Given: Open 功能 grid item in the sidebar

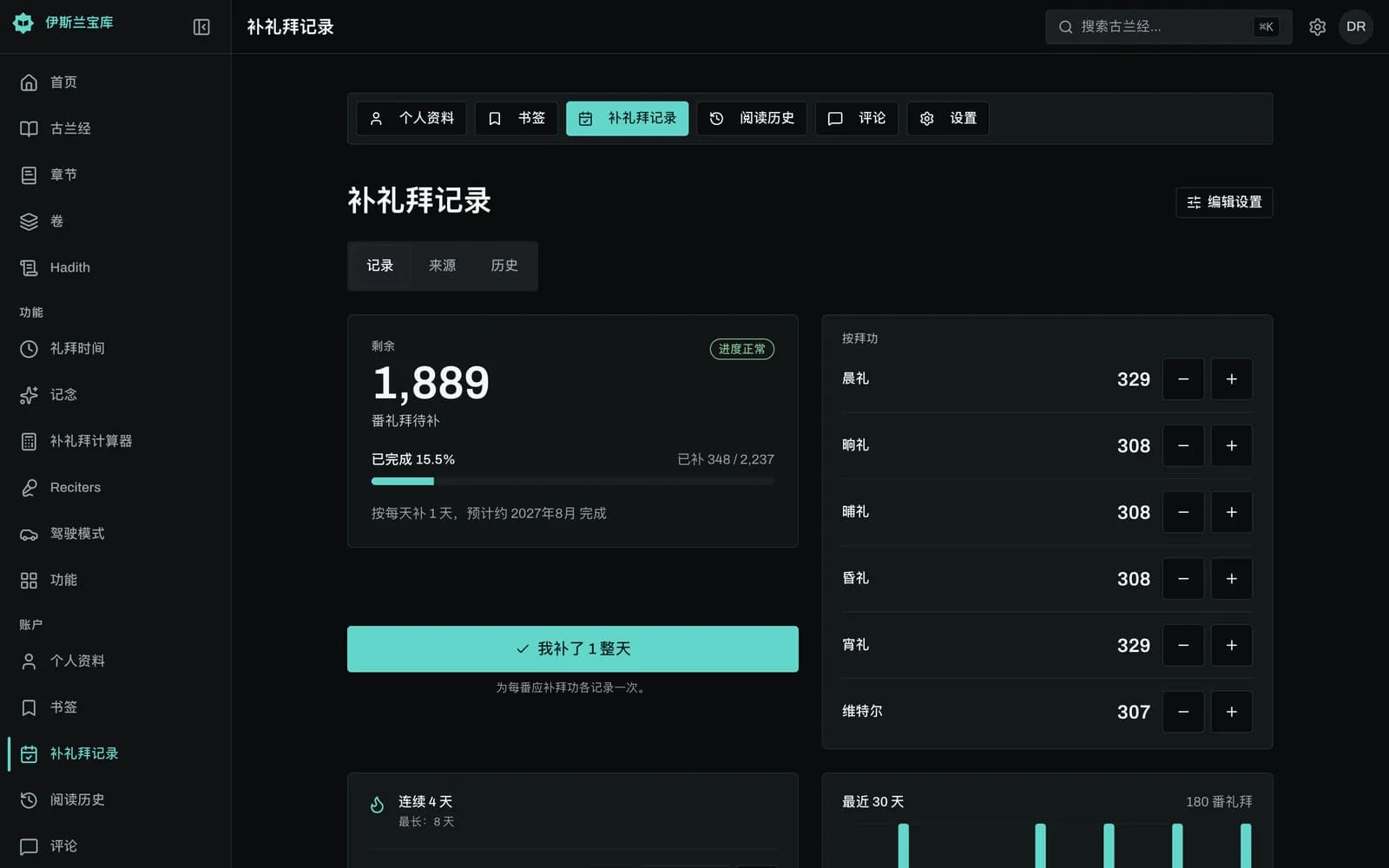Looking at the screenshot, I should coord(115,580).
